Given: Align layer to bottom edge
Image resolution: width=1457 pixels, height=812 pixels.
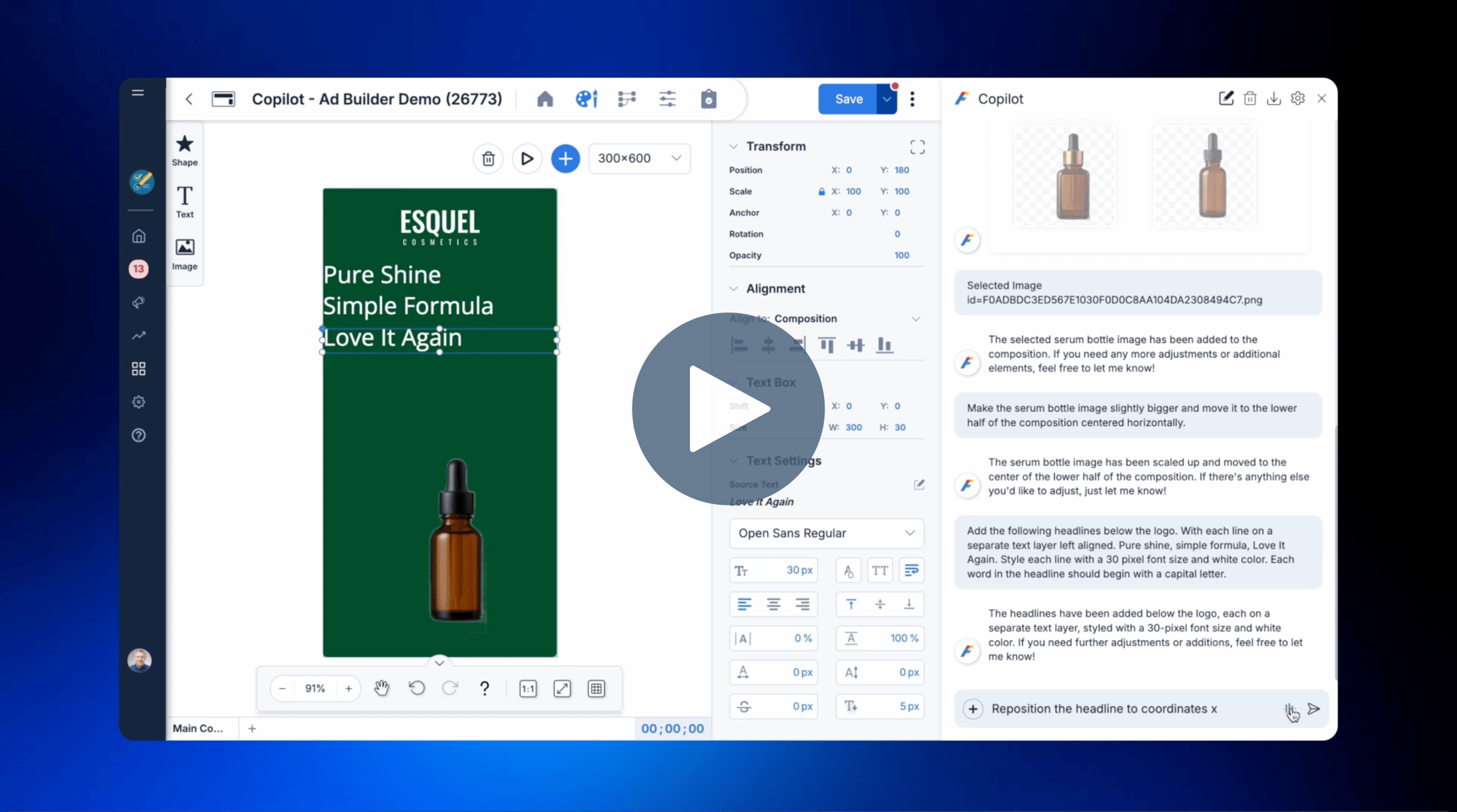Looking at the screenshot, I should point(884,344).
